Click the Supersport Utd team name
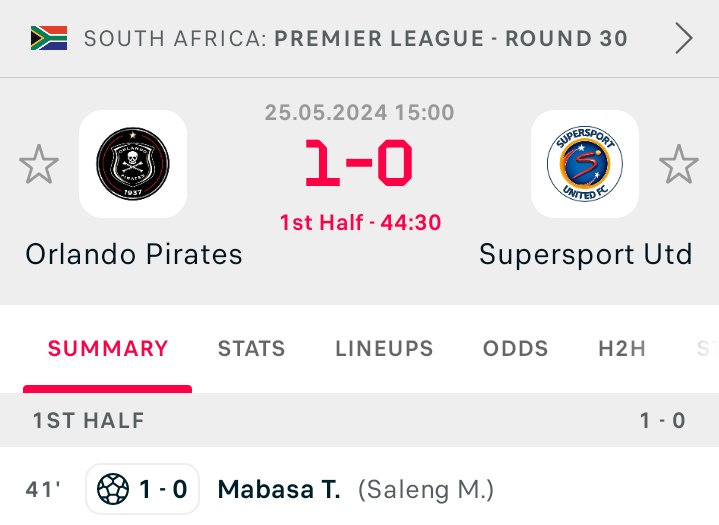Image resolution: width=719 pixels, height=525 pixels. pos(586,254)
